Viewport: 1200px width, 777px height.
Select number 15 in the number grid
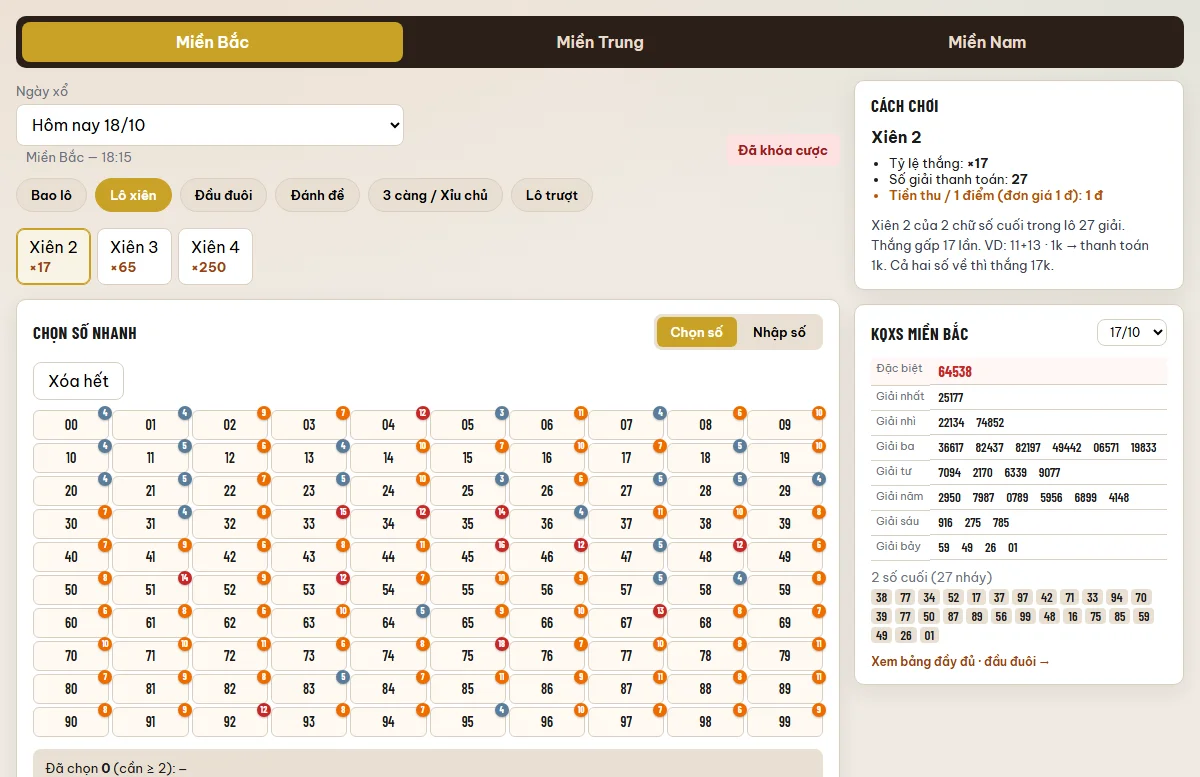(x=468, y=458)
